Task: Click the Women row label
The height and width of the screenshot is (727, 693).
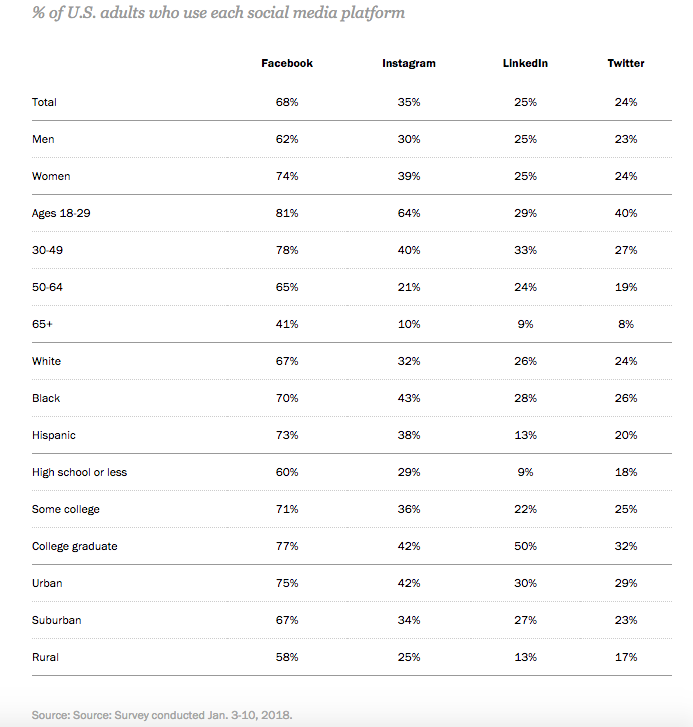Action: point(51,176)
